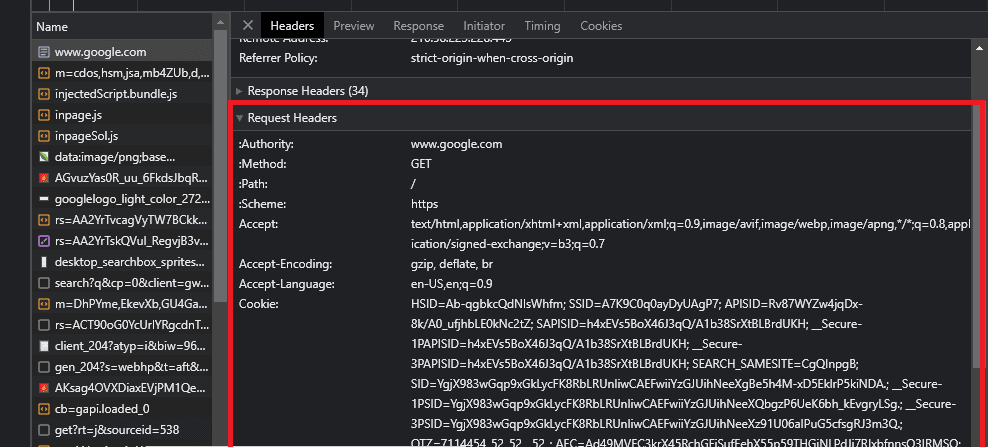988x447 pixels.
Task: Click the script icon for inpageSol.js
Action: 43,136
